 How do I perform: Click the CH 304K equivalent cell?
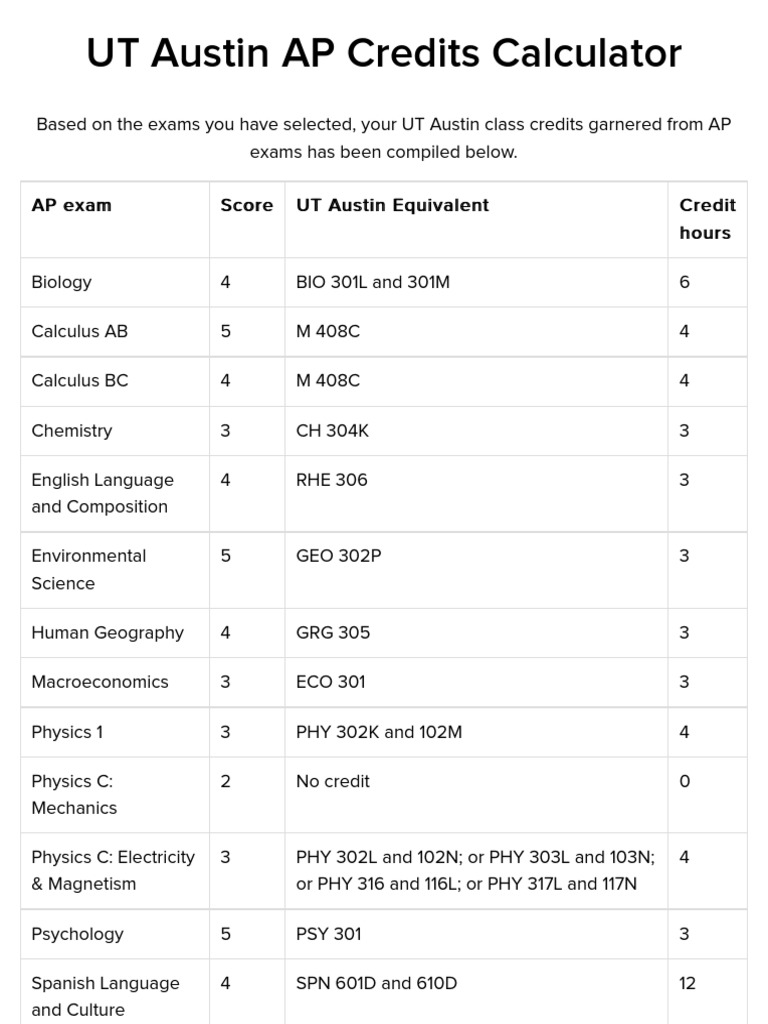(329, 431)
